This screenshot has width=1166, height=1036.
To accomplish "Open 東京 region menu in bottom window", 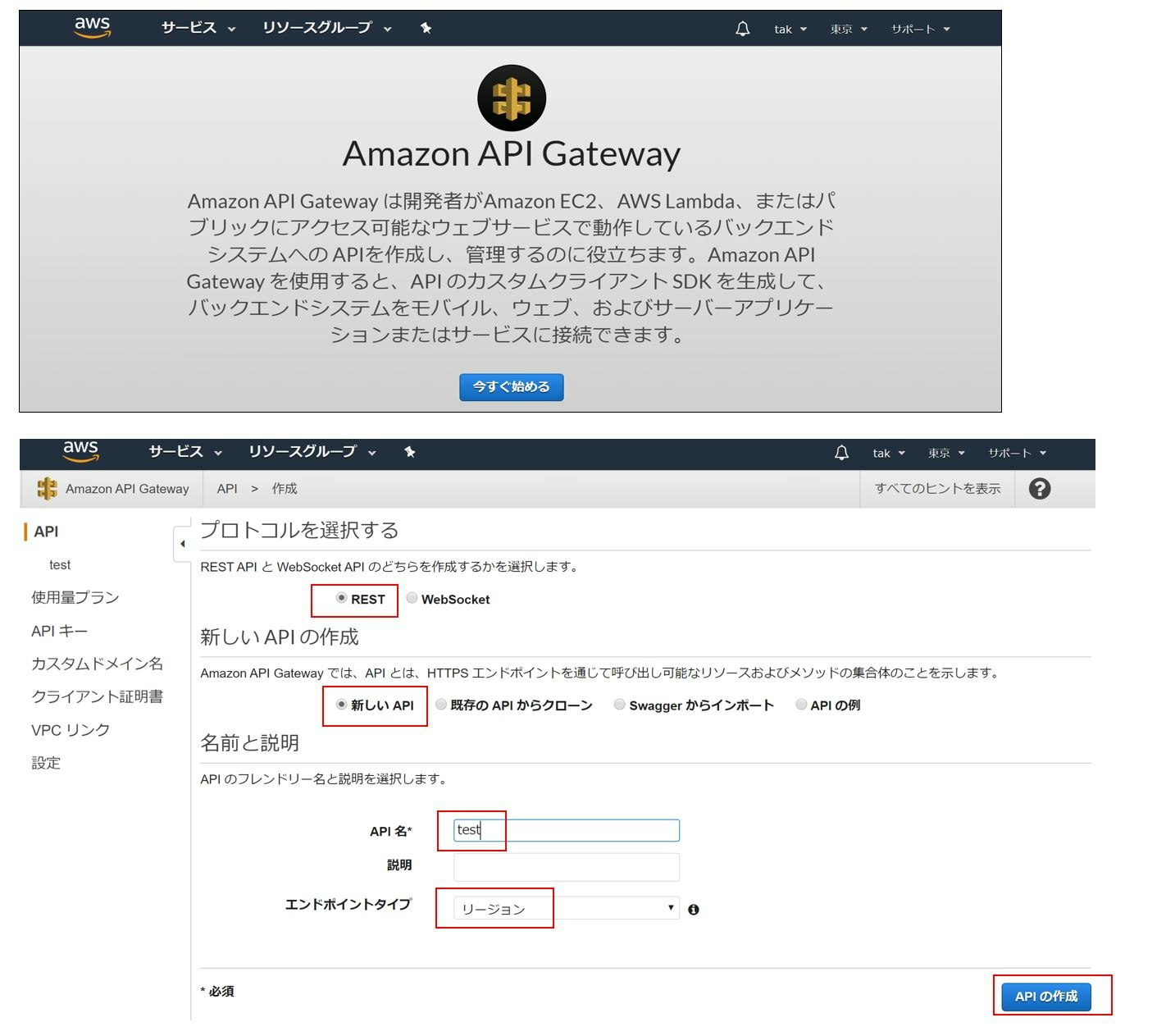I will 946,454.
